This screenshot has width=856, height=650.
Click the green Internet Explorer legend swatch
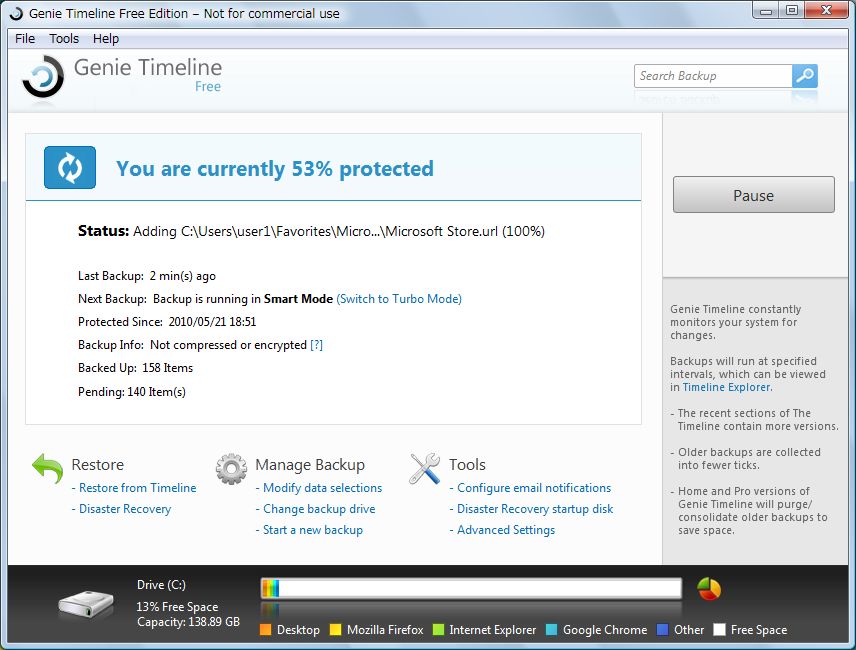point(438,630)
